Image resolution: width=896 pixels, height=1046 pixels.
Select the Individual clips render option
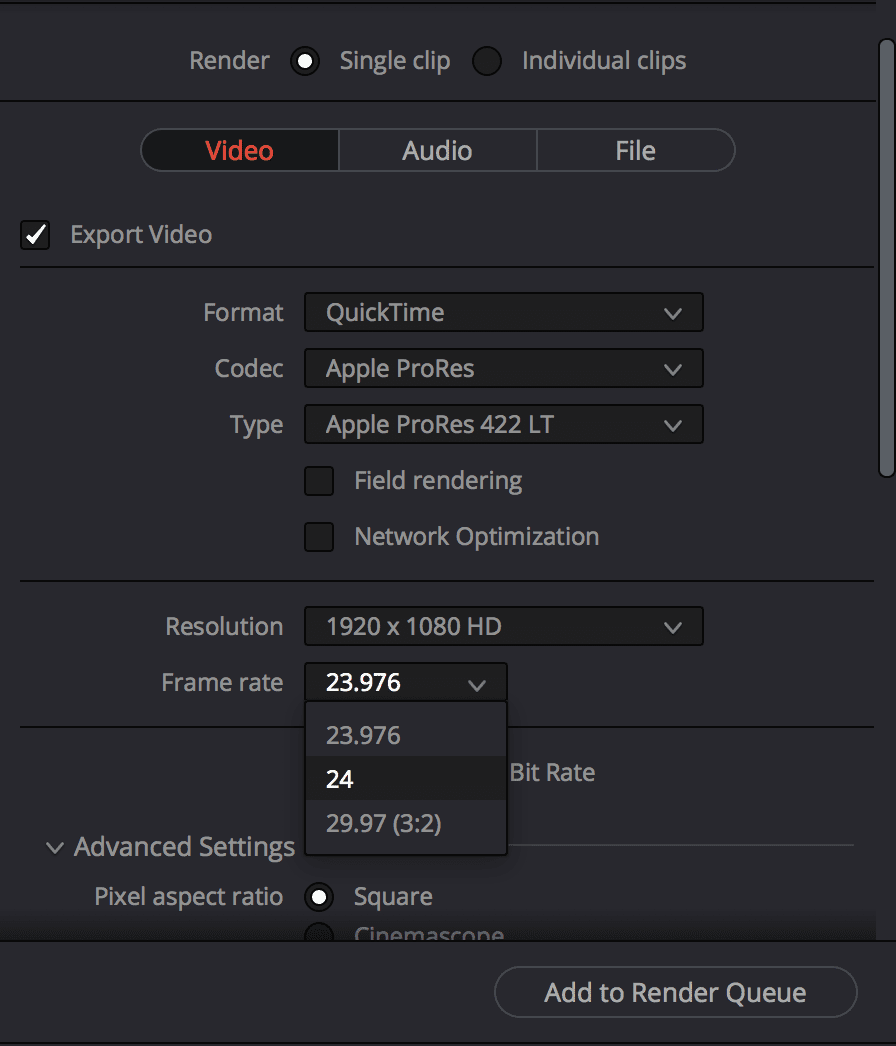click(x=487, y=61)
